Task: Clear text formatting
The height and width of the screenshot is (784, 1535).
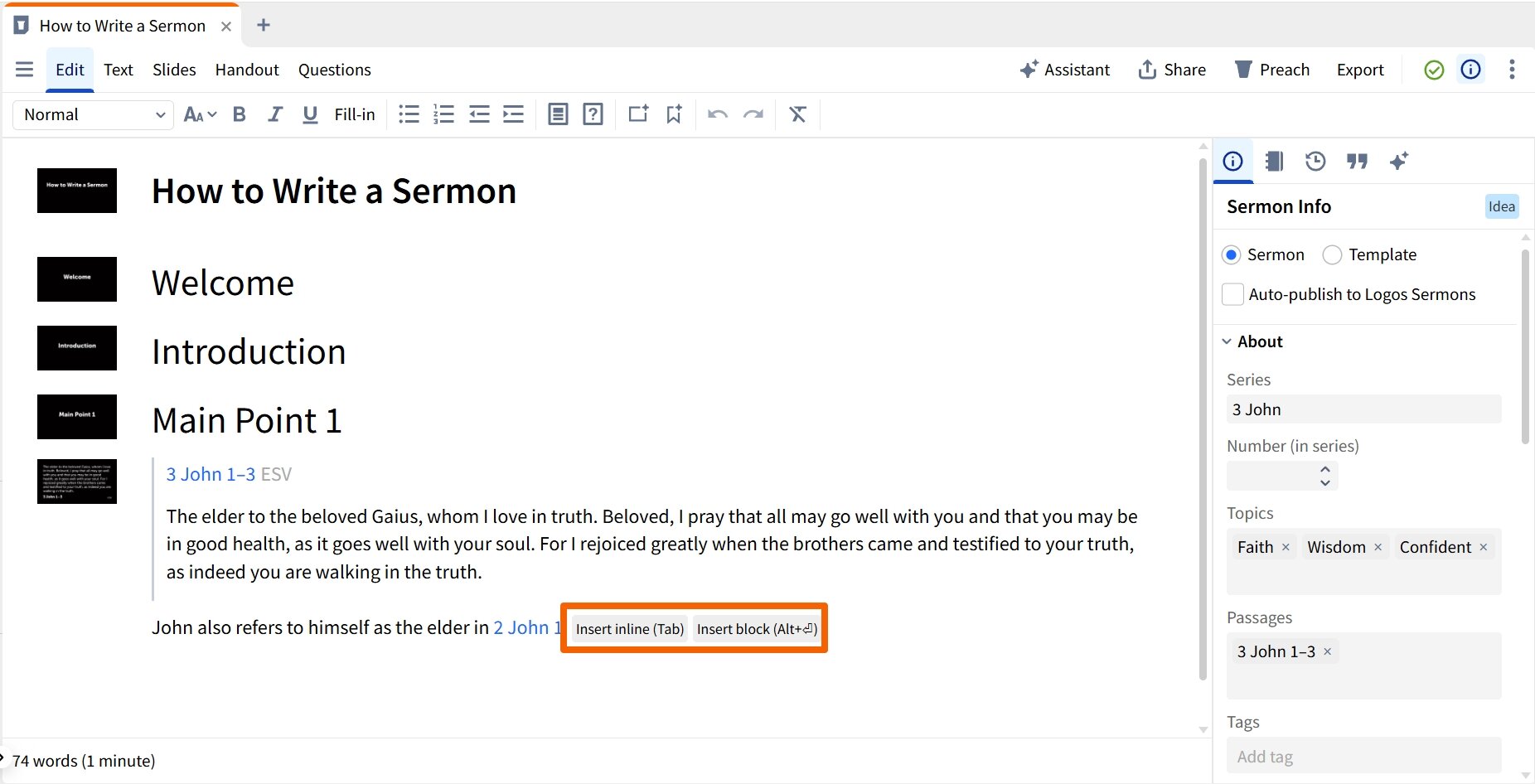Action: tap(797, 114)
